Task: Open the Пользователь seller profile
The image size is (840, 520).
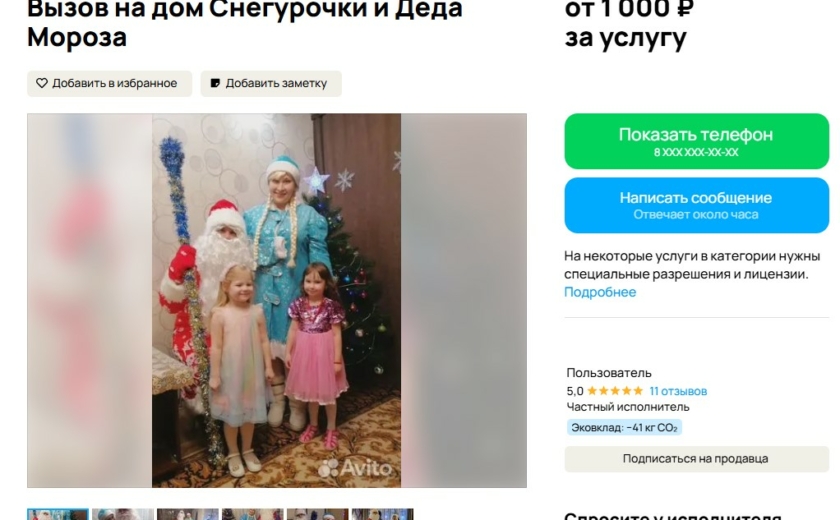Action: click(609, 373)
